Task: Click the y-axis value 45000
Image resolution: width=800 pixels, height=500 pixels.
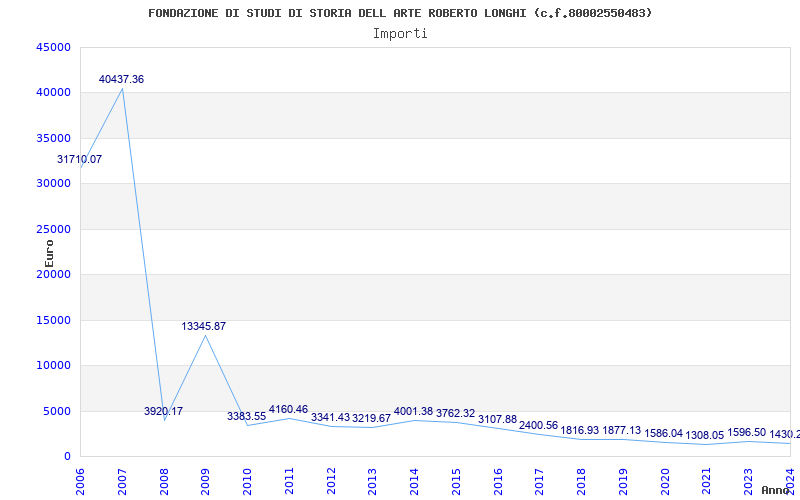Action: point(54,47)
